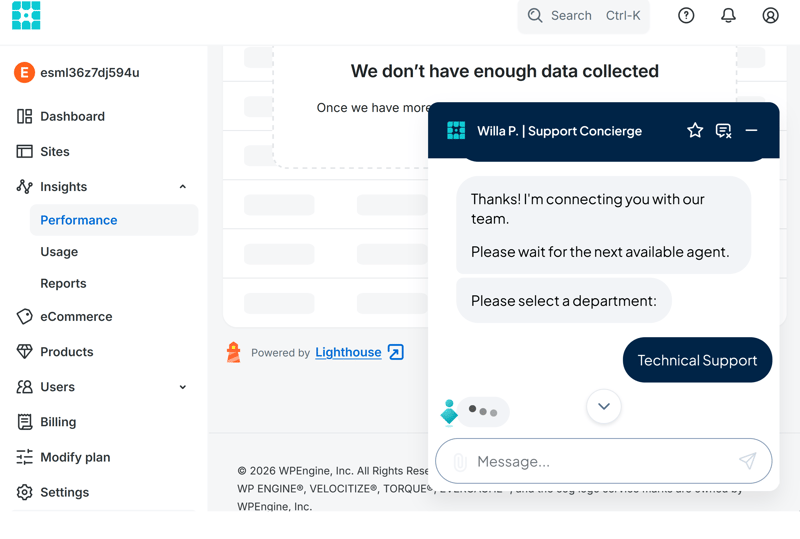
Task: Click the end chat icon in header
Action: (x=723, y=131)
